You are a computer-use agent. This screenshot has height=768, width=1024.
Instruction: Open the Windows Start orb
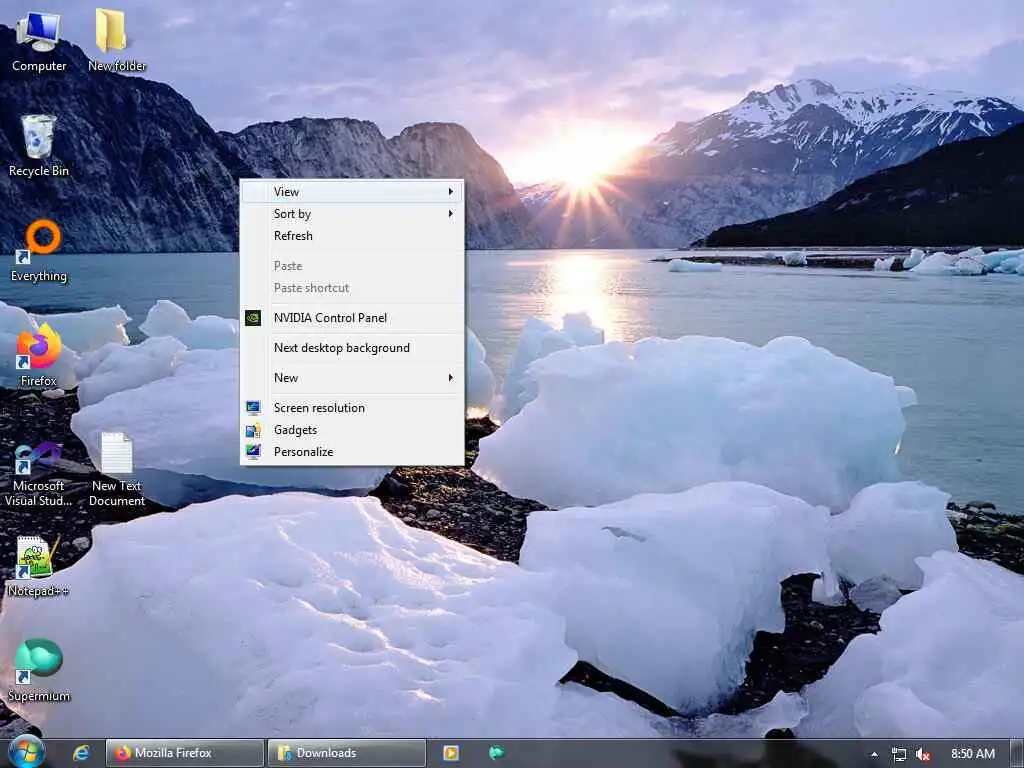(26, 752)
